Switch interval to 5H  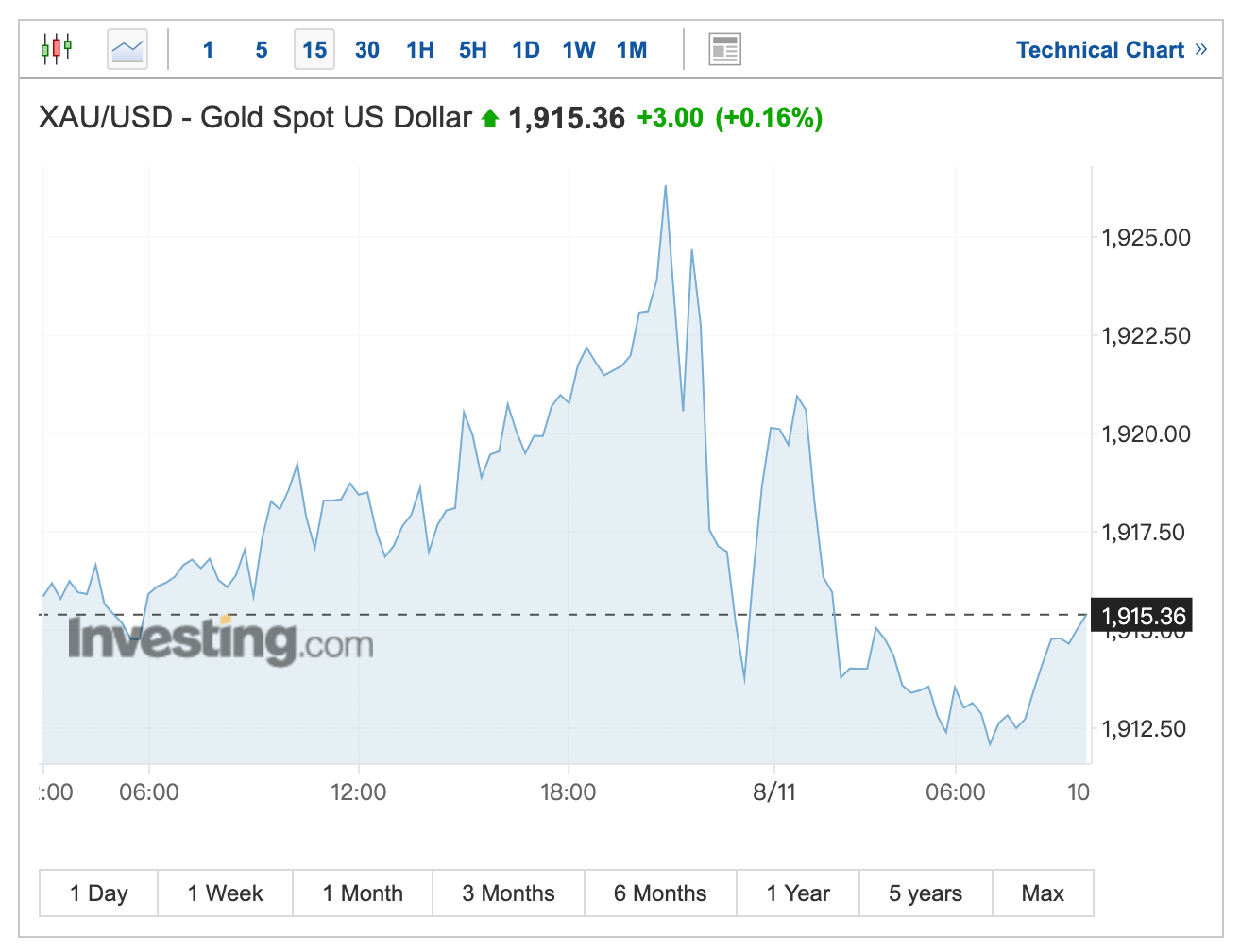[473, 50]
